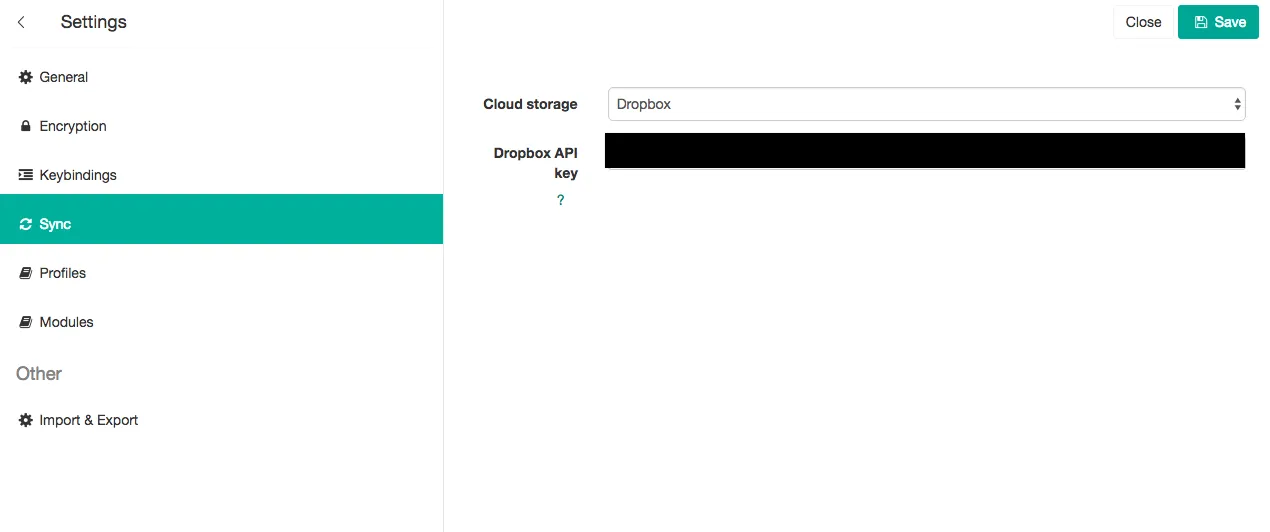Focus the Dropbox API key input field
The height and width of the screenshot is (532, 1270).
[925, 151]
